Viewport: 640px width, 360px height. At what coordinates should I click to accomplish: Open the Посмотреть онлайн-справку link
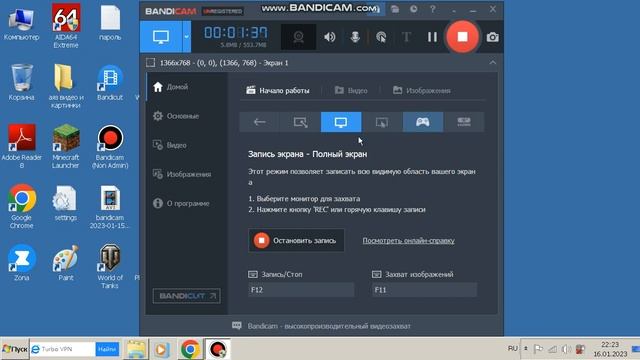coord(408,240)
